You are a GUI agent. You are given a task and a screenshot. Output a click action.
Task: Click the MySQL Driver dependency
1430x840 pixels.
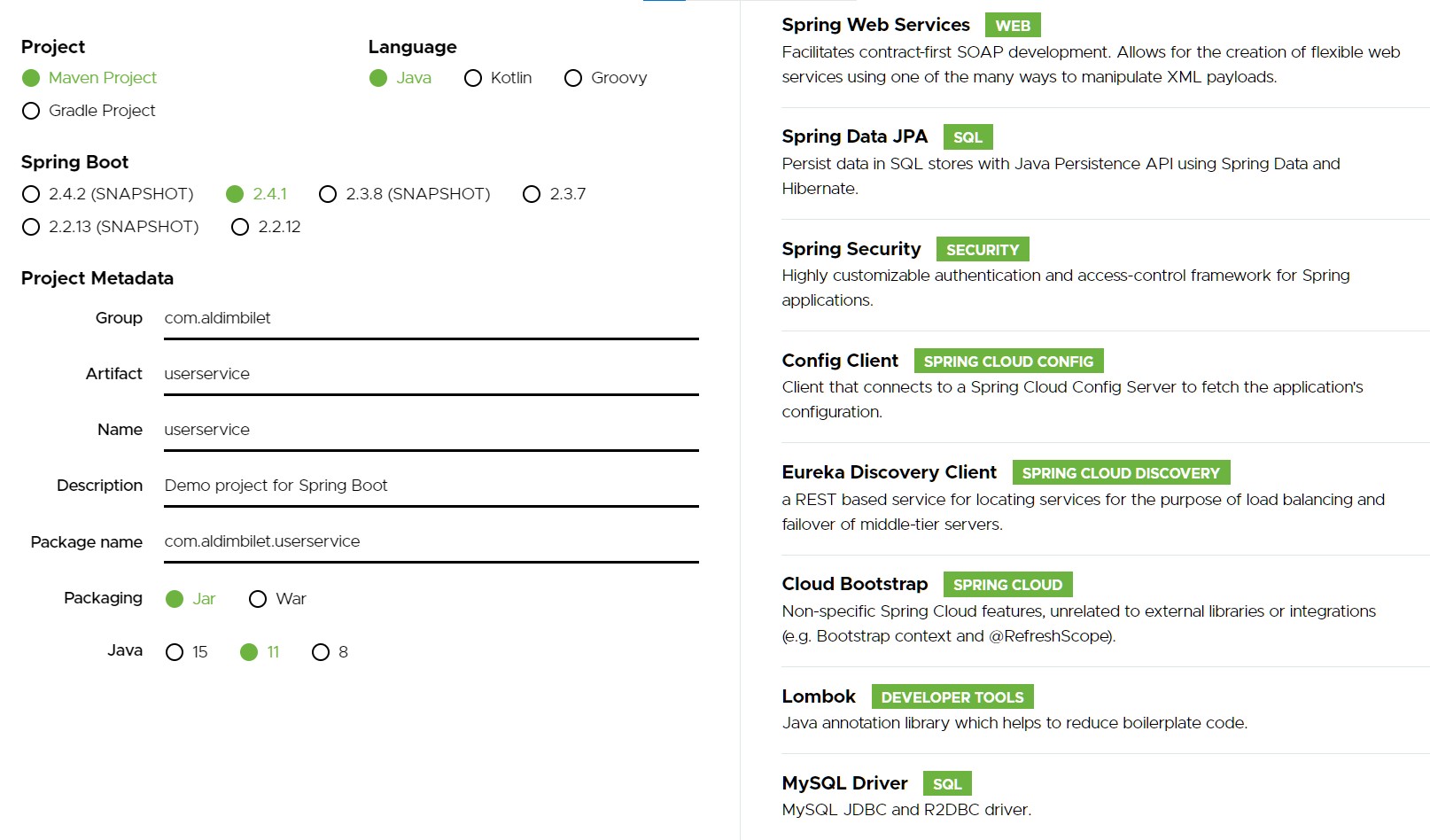(x=1105, y=797)
